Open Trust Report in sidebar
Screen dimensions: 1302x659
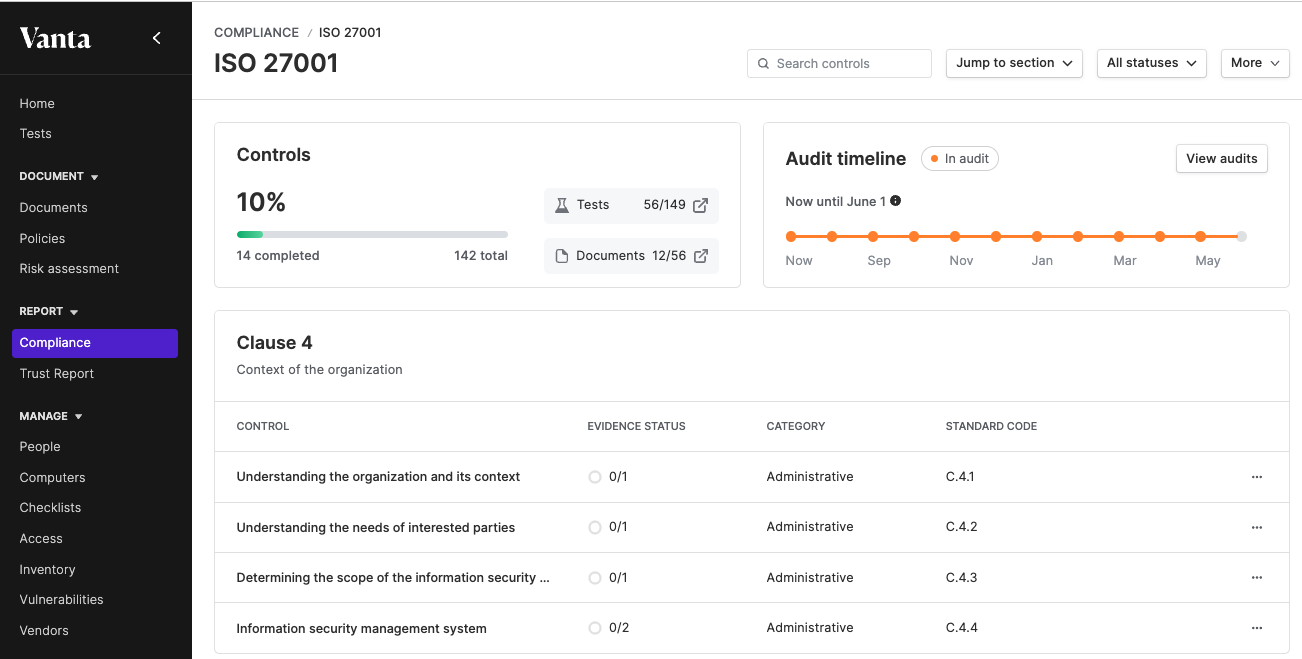coord(57,374)
